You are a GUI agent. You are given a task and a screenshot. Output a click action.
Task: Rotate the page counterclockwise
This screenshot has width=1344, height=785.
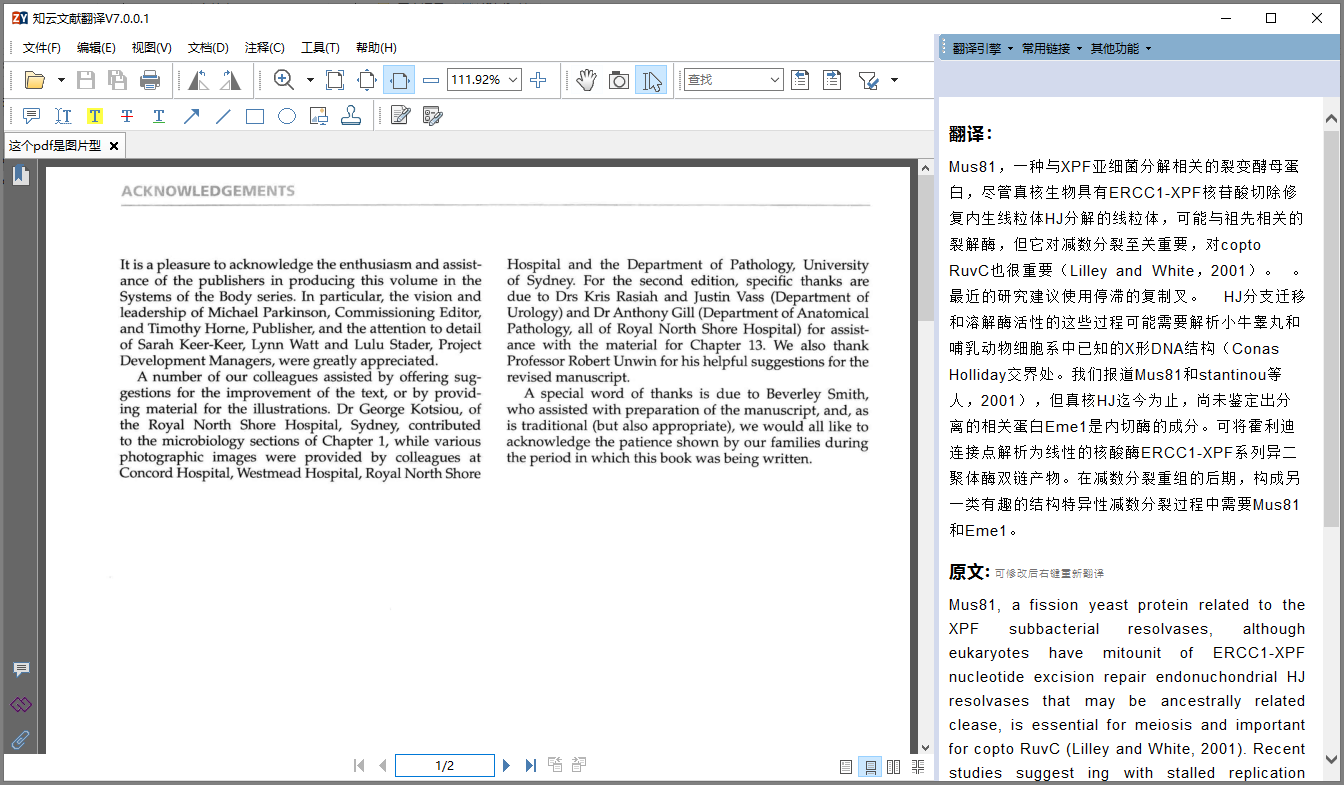click(x=199, y=80)
